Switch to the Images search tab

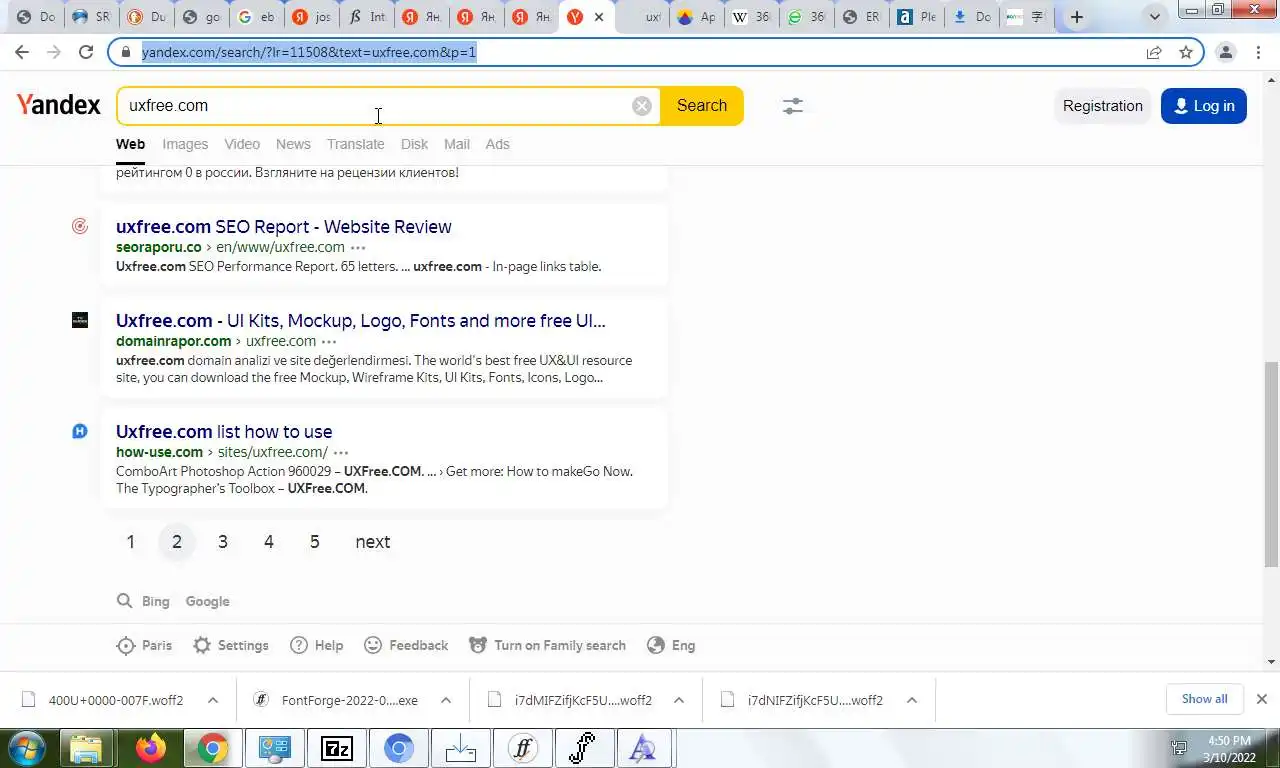click(185, 144)
